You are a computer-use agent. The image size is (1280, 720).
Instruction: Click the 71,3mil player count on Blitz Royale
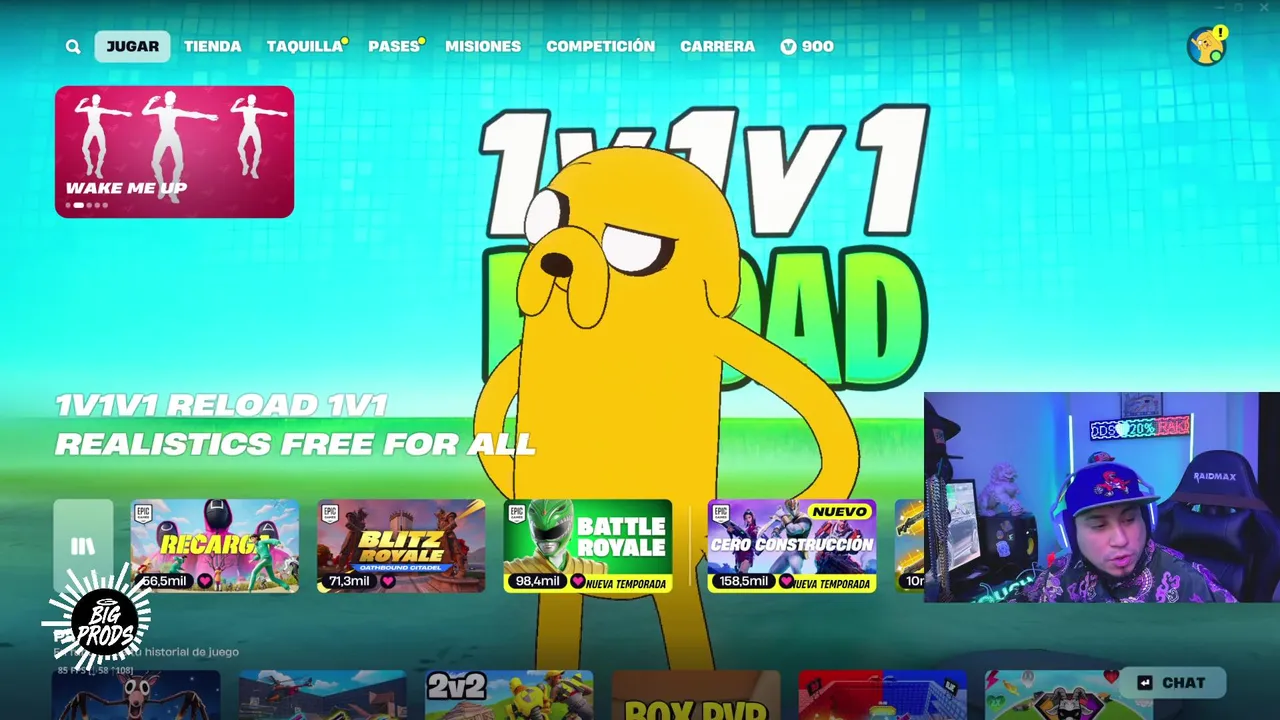[349, 581]
